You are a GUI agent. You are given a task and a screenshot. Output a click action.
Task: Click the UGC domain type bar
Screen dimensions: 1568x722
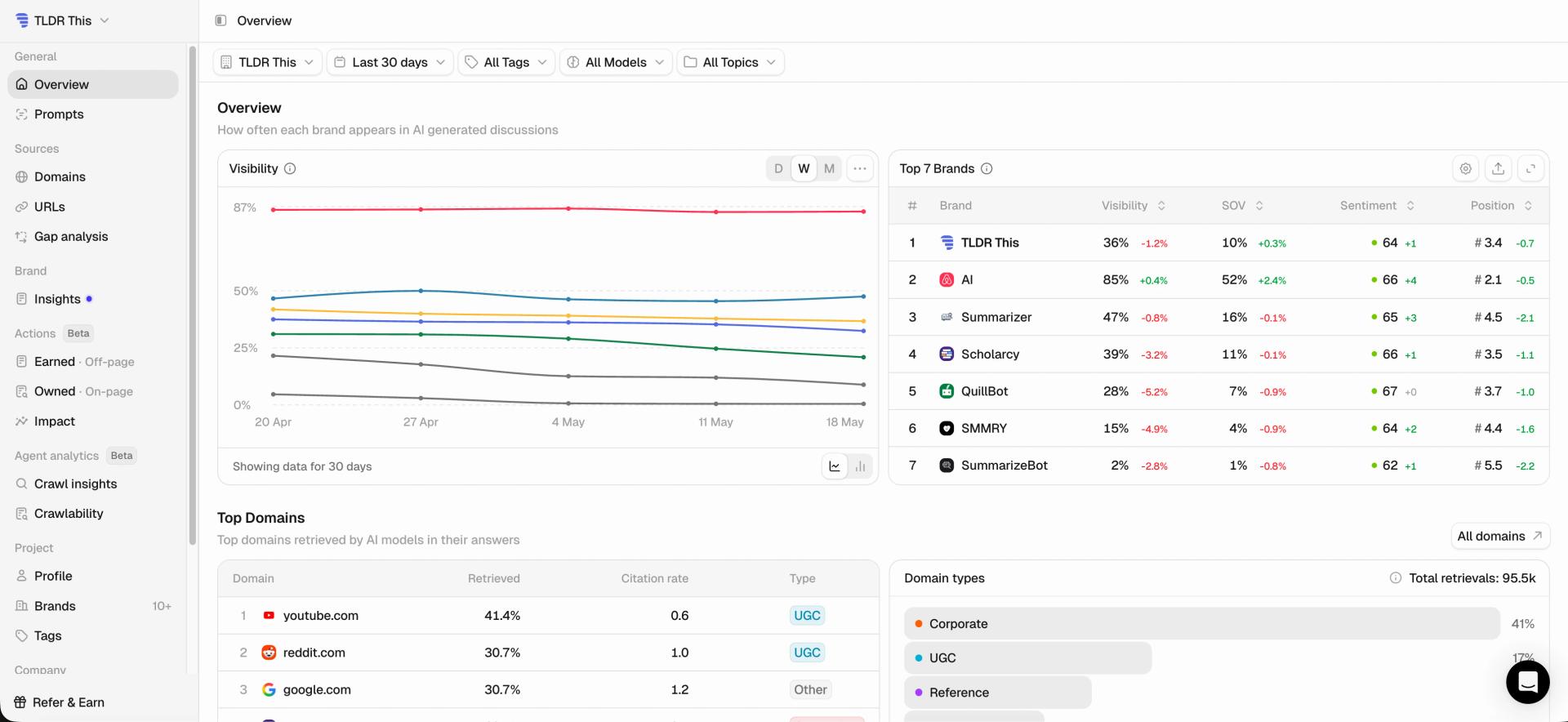coord(1027,657)
